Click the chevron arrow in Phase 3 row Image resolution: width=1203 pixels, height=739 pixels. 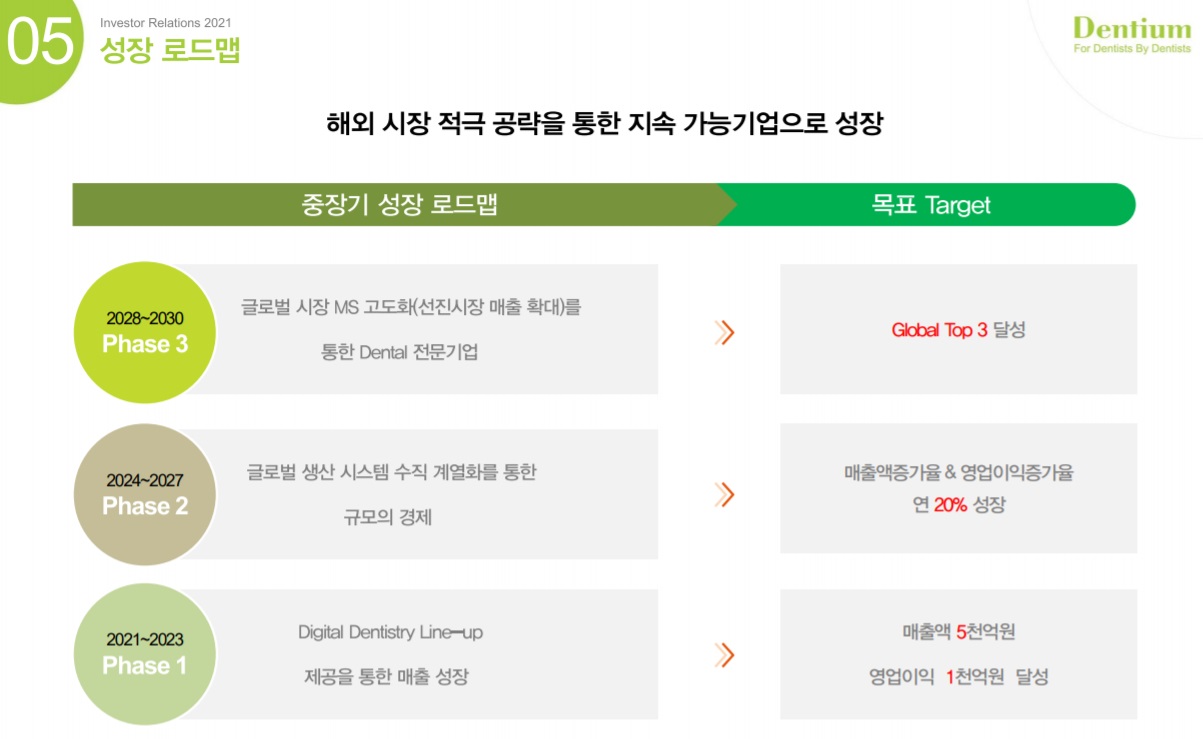[x=725, y=332]
